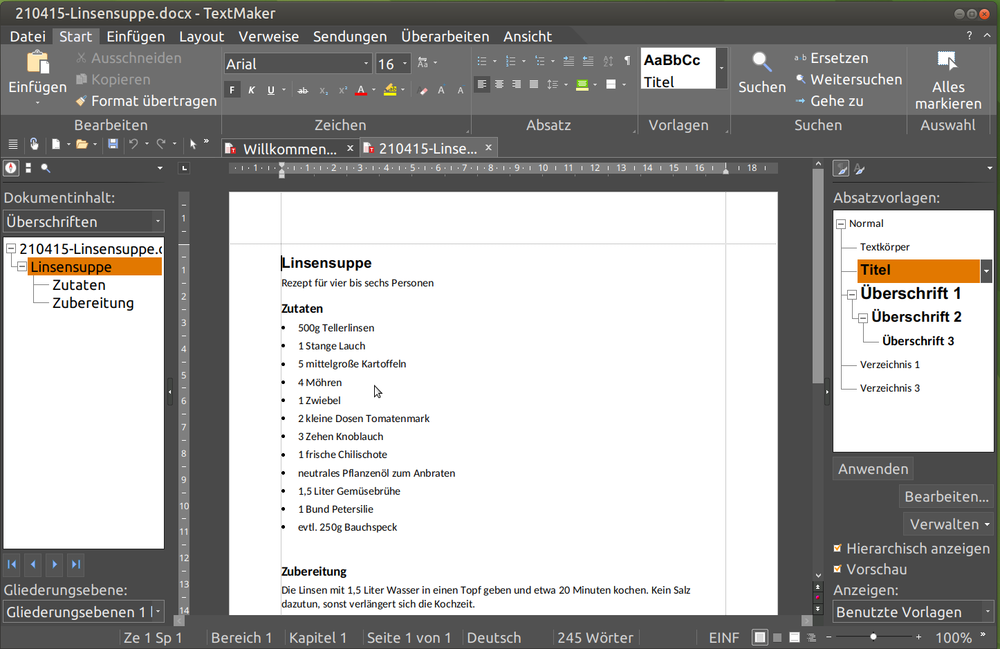Click the strikethrough text icon
Image resolution: width=1000 pixels, height=649 pixels.
click(x=302, y=90)
